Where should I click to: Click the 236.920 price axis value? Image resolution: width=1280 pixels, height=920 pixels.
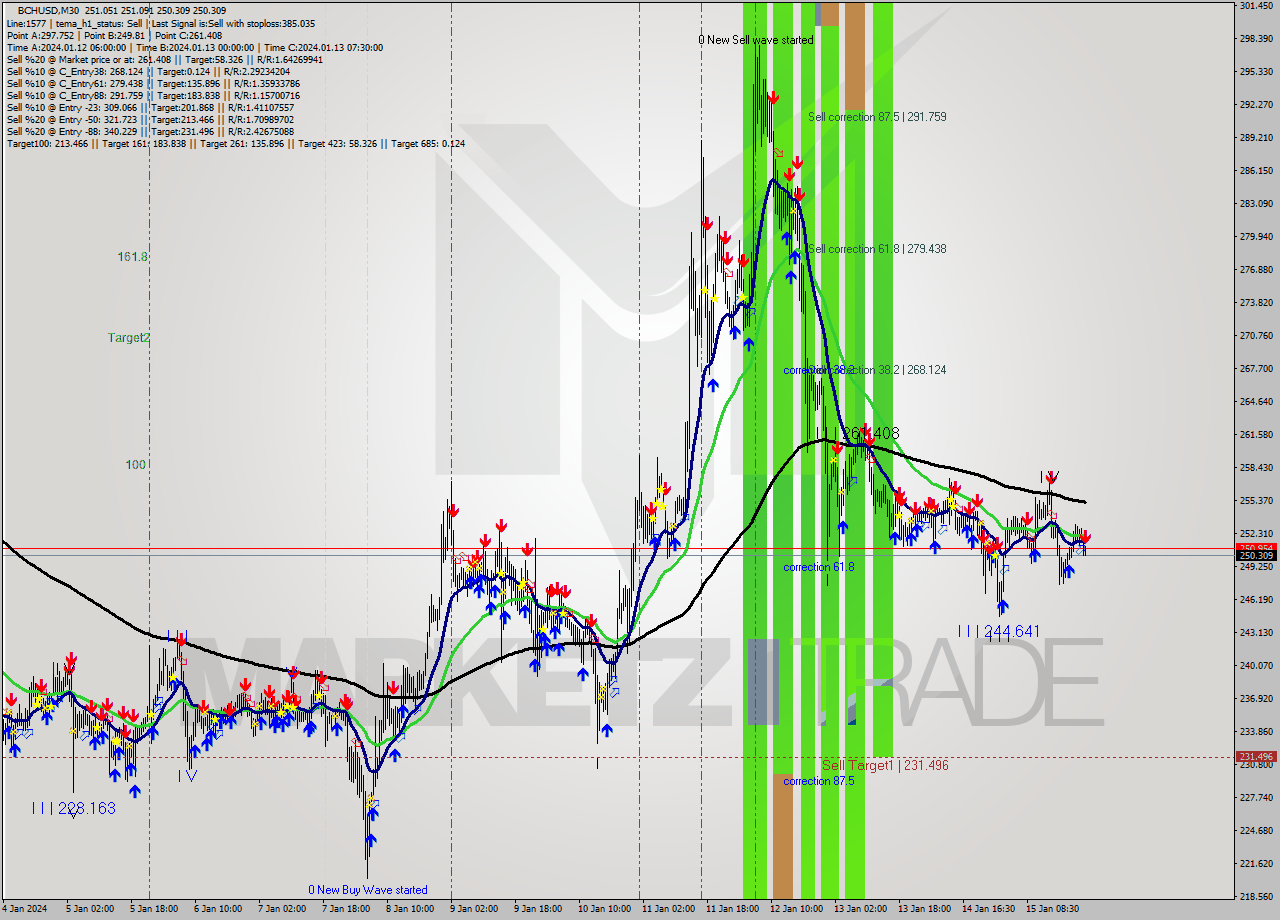1256,698
